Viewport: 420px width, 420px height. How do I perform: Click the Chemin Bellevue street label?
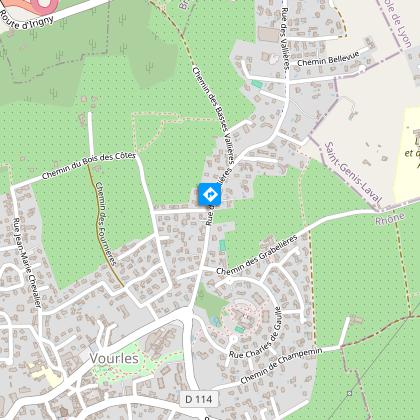(328, 59)
